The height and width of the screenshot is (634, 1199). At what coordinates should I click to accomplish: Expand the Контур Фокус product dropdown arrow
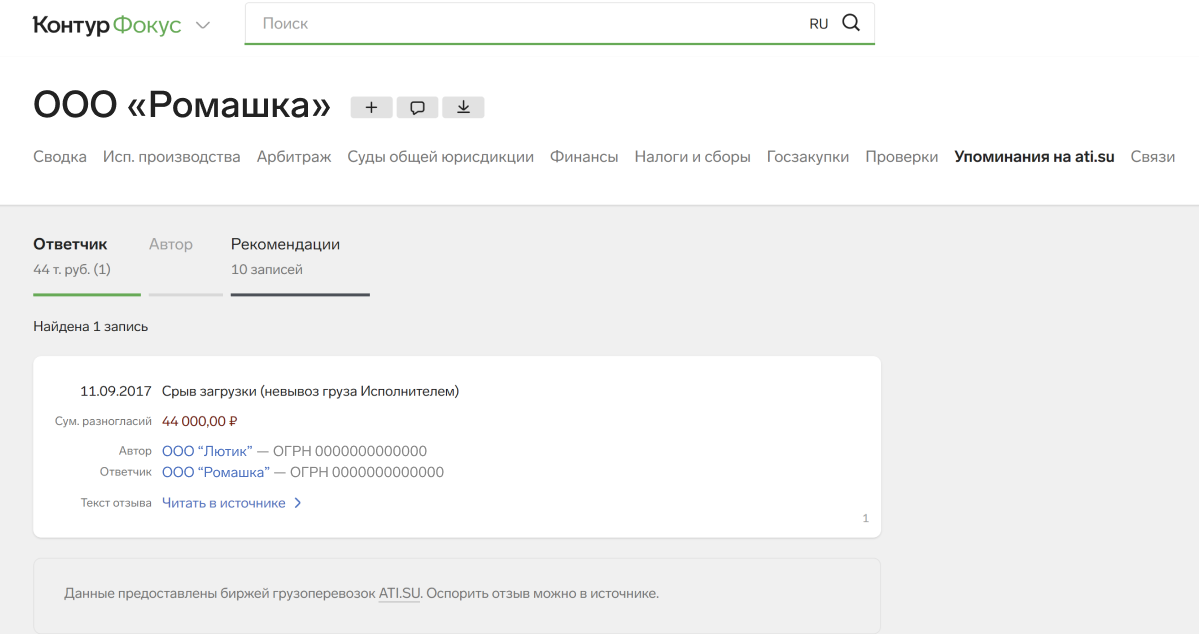[x=203, y=25]
